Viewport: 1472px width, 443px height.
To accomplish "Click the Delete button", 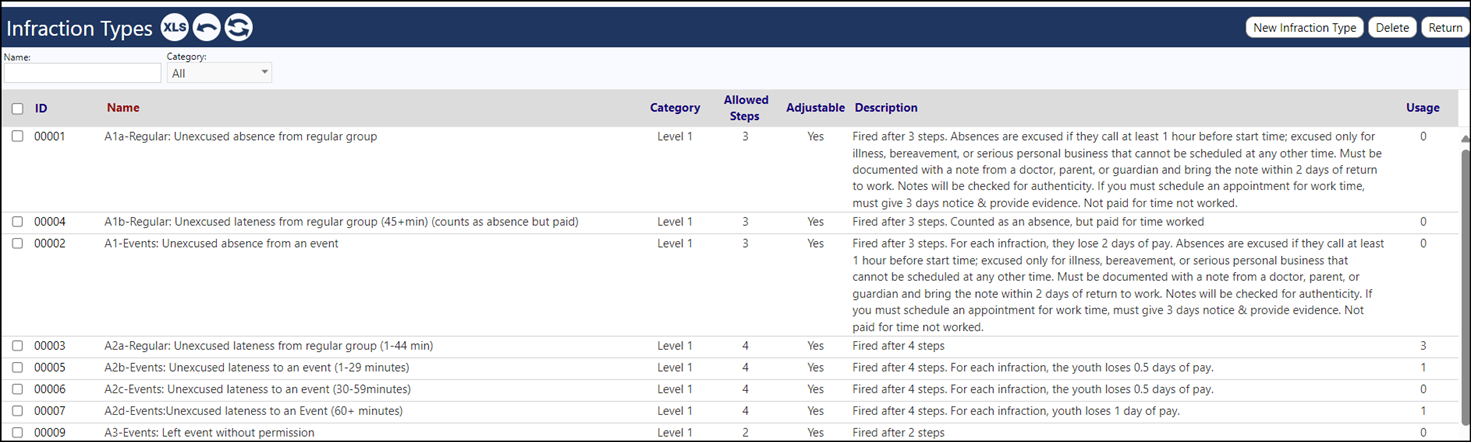I will (1392, 28).
